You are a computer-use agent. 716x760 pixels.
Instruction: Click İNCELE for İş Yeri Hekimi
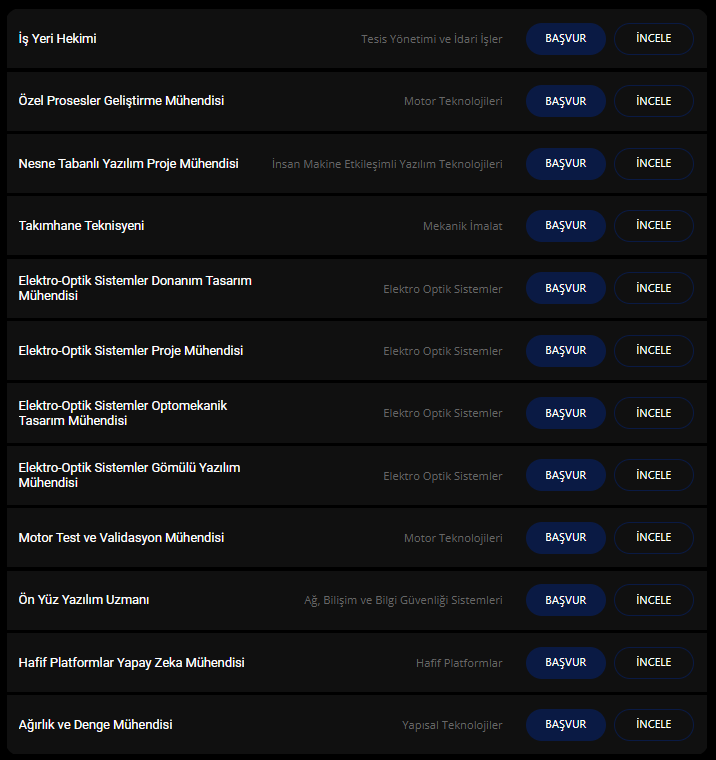click(x=653, y=39)
